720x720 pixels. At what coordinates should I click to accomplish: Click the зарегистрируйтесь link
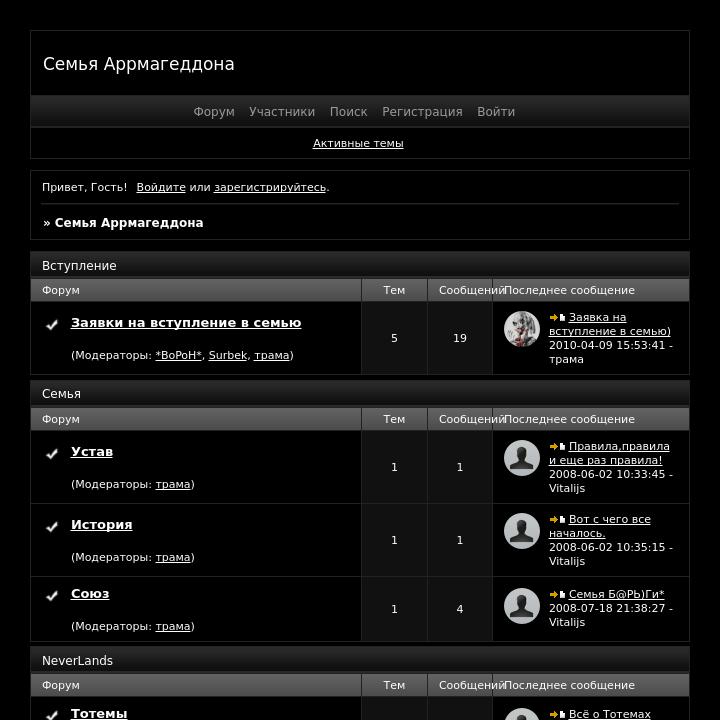[270, 187]
